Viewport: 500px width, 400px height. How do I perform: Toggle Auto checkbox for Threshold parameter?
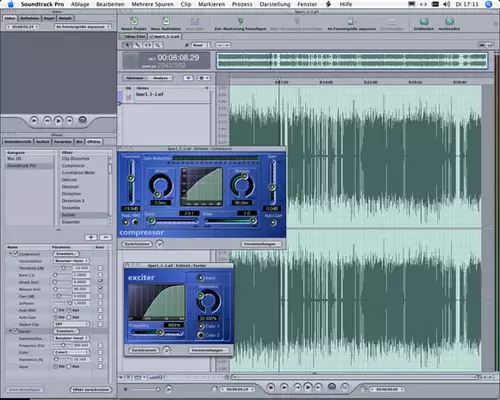click(100, 268)
